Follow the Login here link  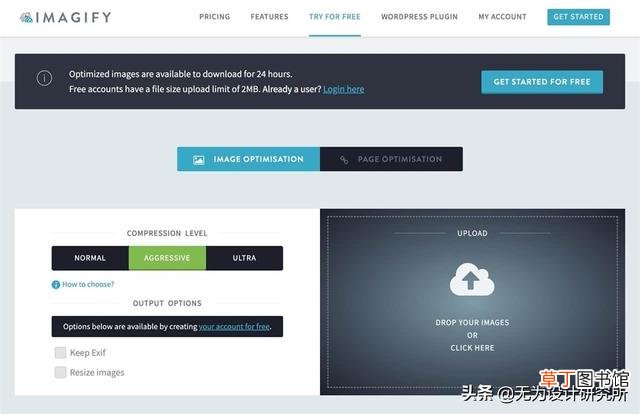tap(344, 89)
